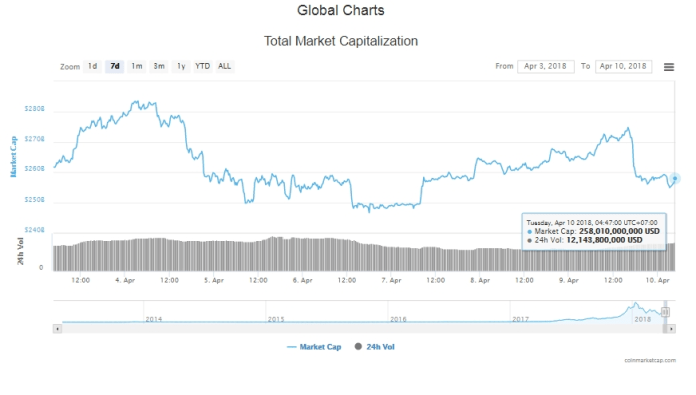Image resolution: width=696 pixels, height=395 pixels.
Task: Click the 9. Apr x-axis label
Action: click(x=569, y=280)
